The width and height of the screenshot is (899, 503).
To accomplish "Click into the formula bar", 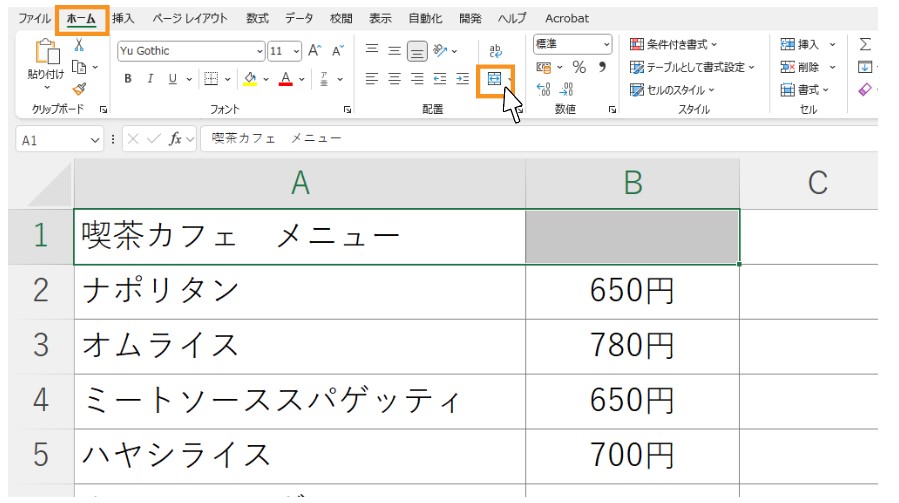I will pos(539,139).
